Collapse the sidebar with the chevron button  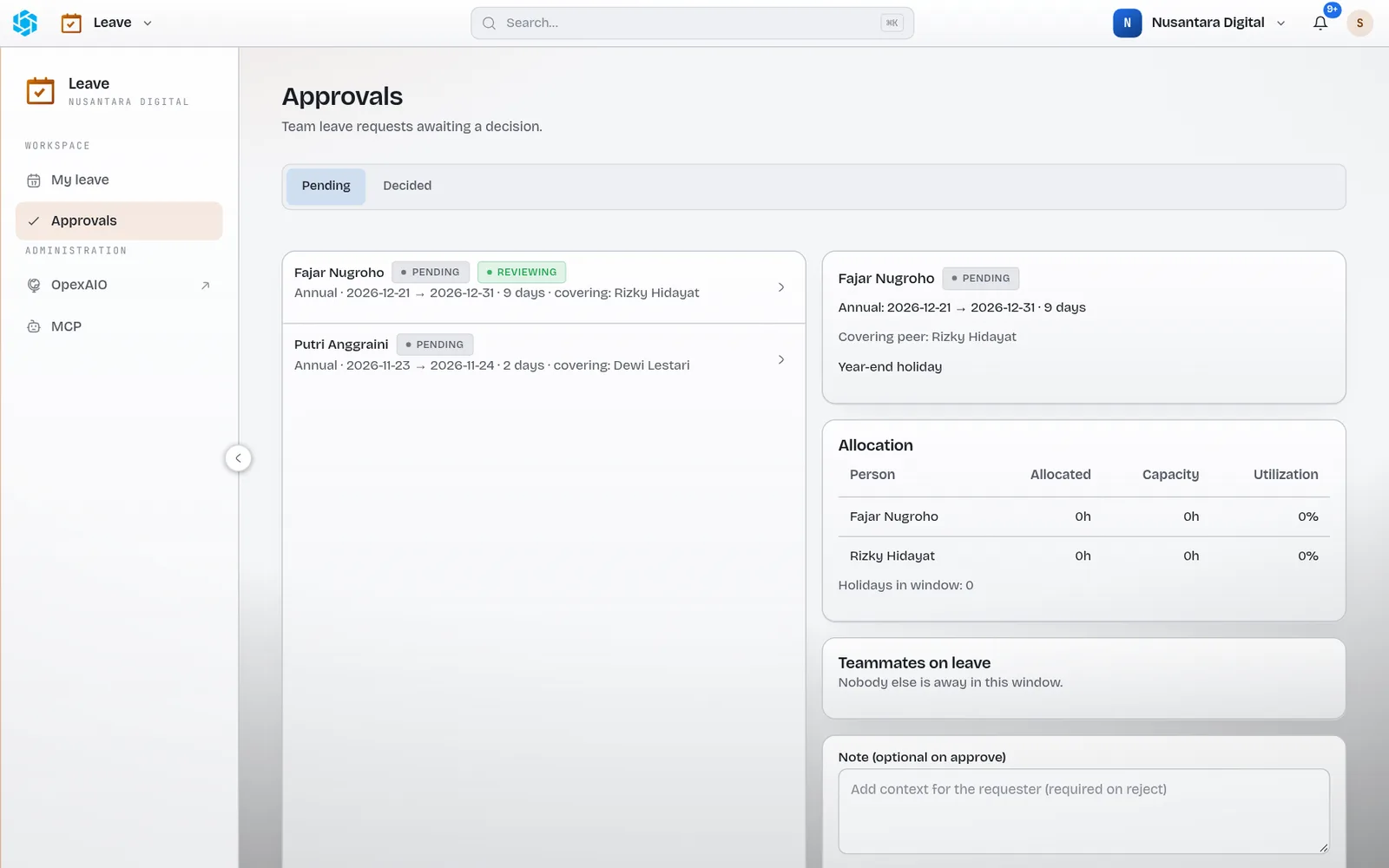tap(238, 458)
